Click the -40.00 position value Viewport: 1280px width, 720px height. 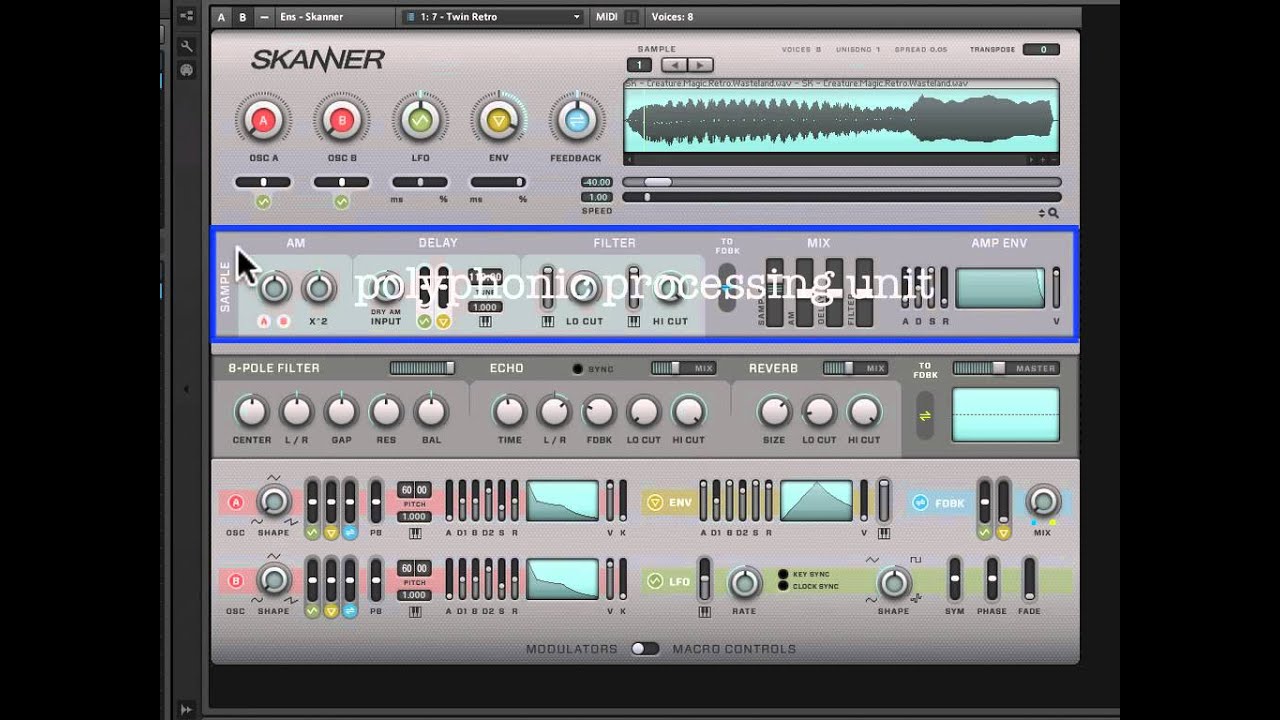[x=597, y=182]
